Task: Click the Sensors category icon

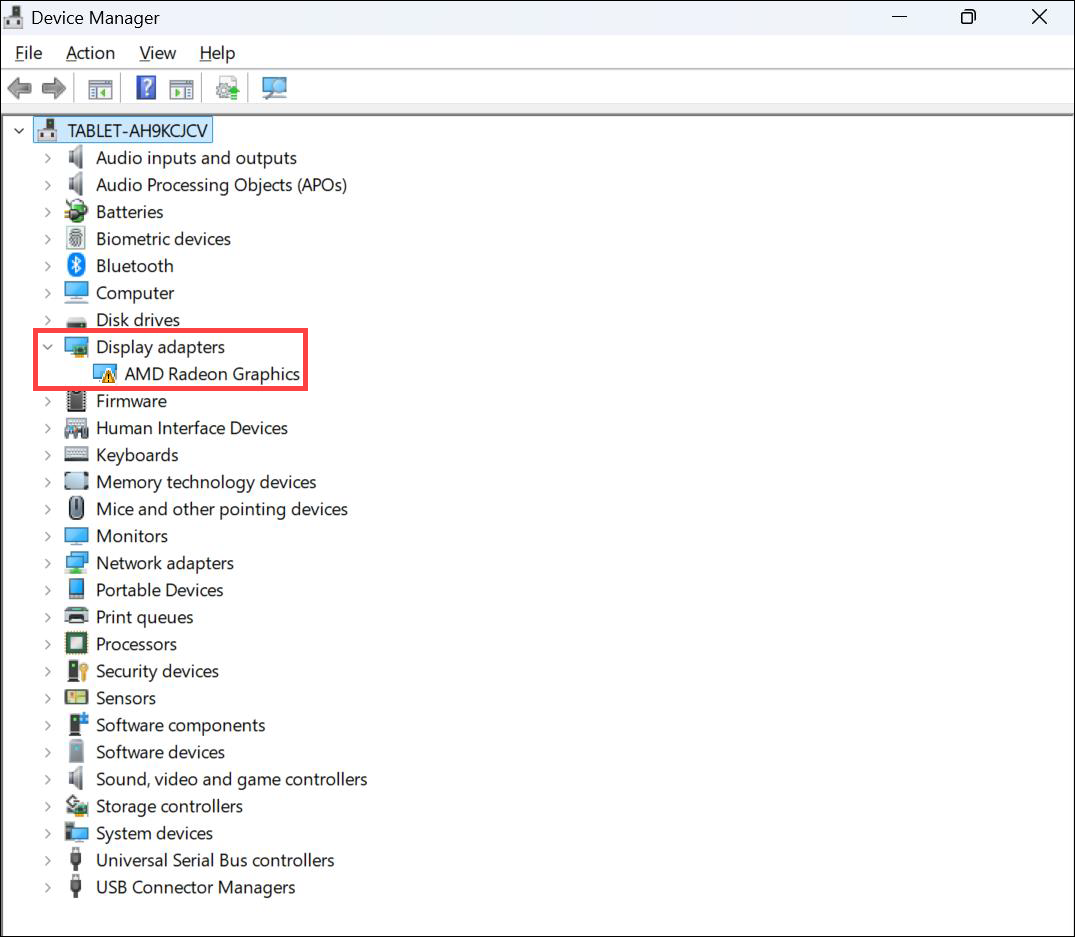Action: (x=76, y=698)
